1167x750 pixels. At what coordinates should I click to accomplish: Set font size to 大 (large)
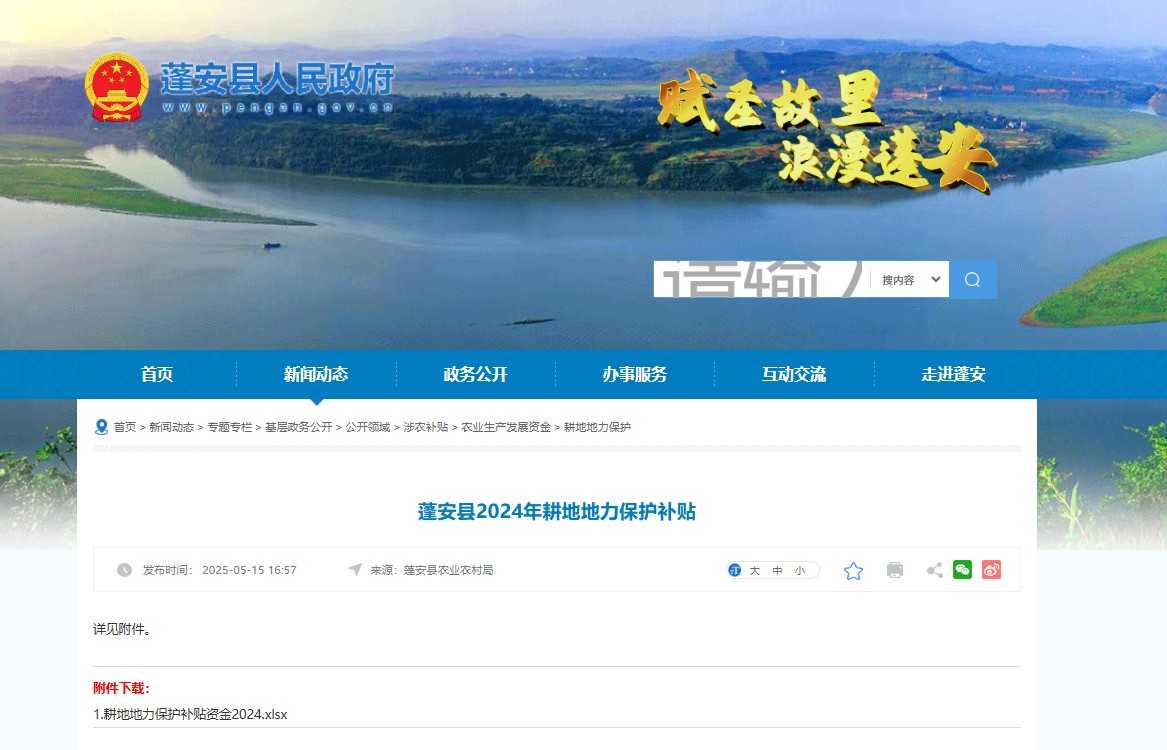click(x=755, y=571)
